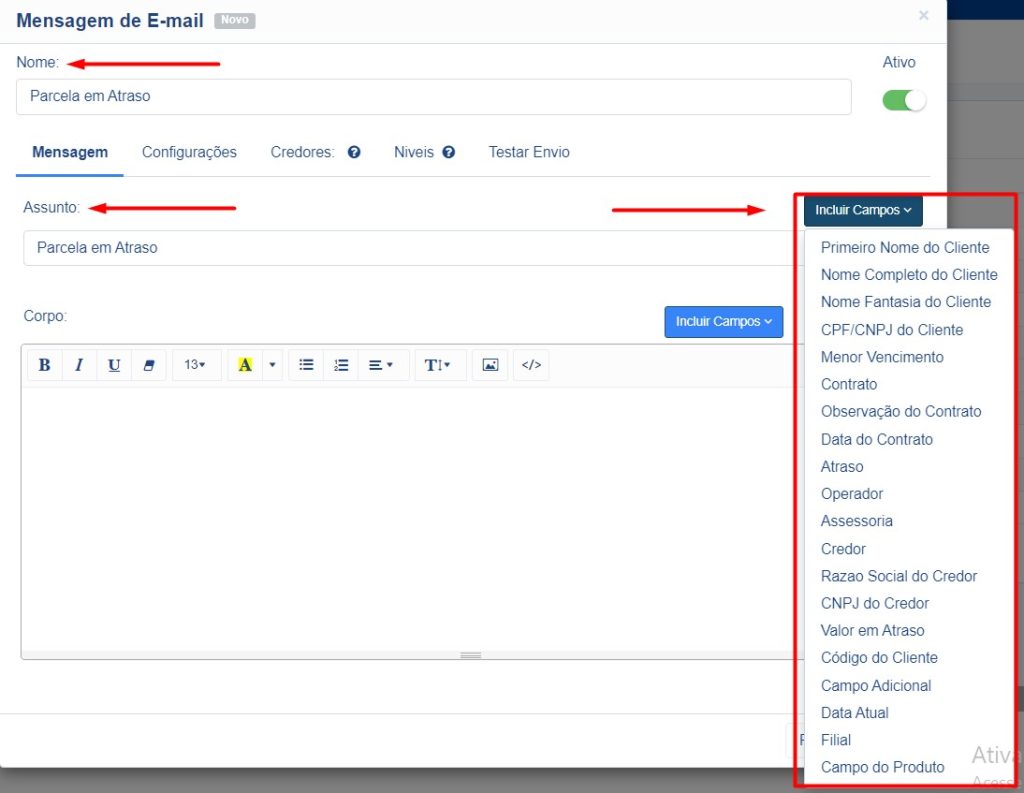Open the blue Incluir Campos dropdown for Corpo
1024x793 pixels.
[x=723, y=322]
